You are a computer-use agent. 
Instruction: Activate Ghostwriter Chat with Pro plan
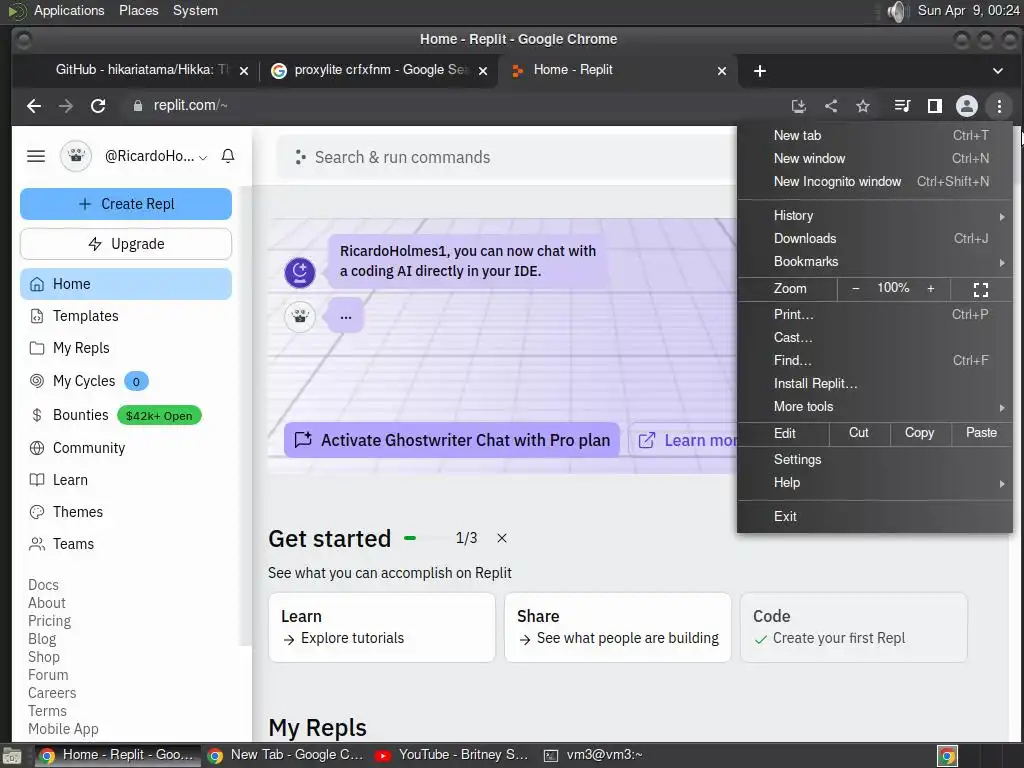click(451, 440)
